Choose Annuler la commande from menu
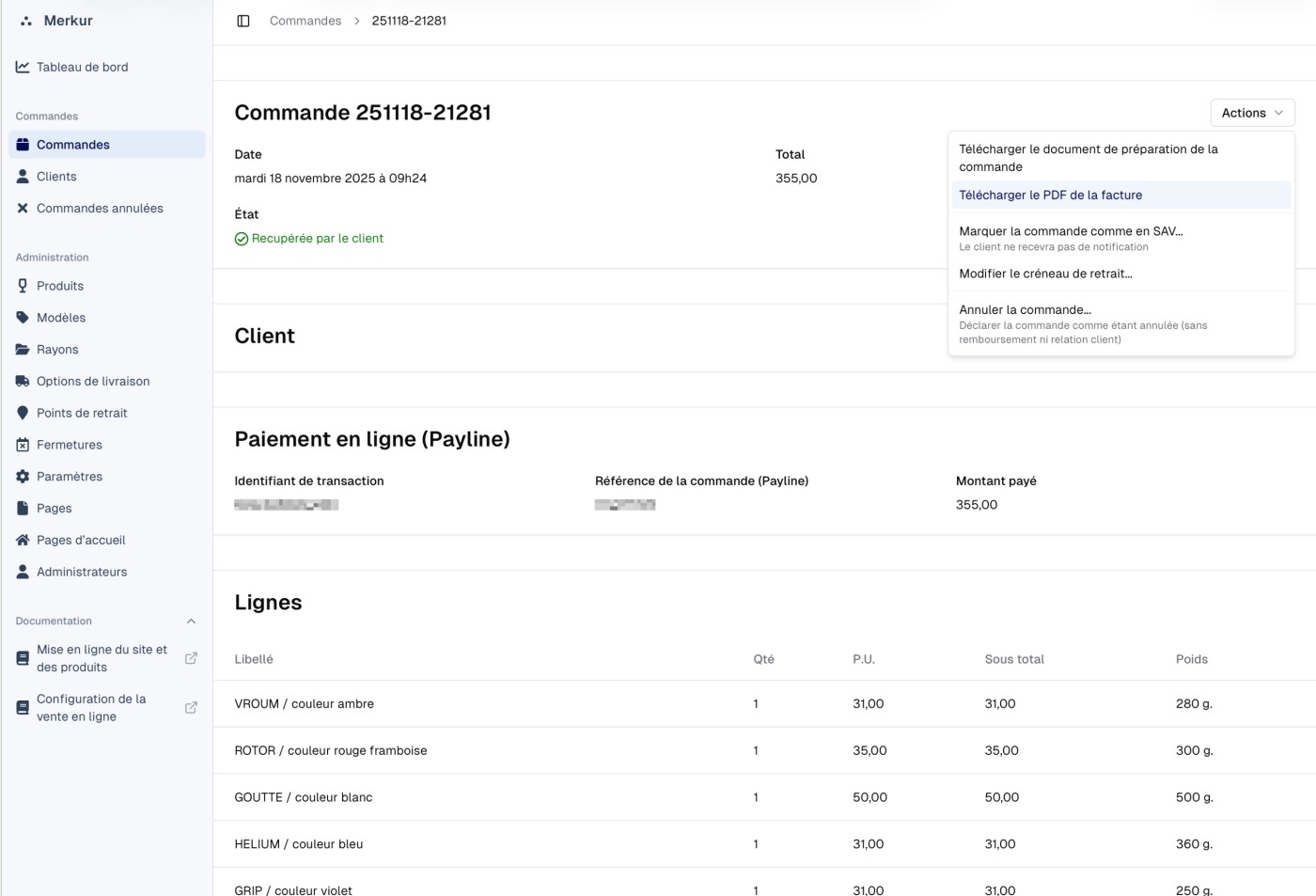The height and width of the screenshot is (896, 1316). click(1025, 309)
